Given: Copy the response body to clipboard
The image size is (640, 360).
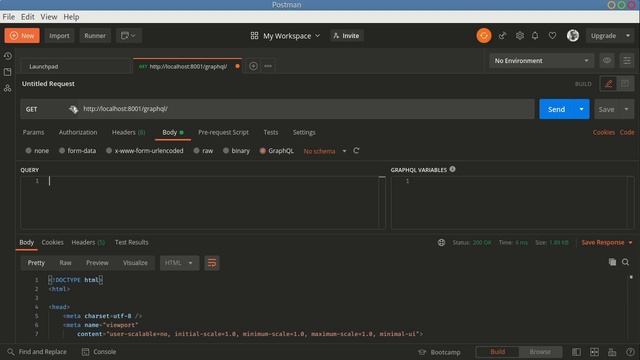Looking at the screenshot, I should click(x=612, y=262).
